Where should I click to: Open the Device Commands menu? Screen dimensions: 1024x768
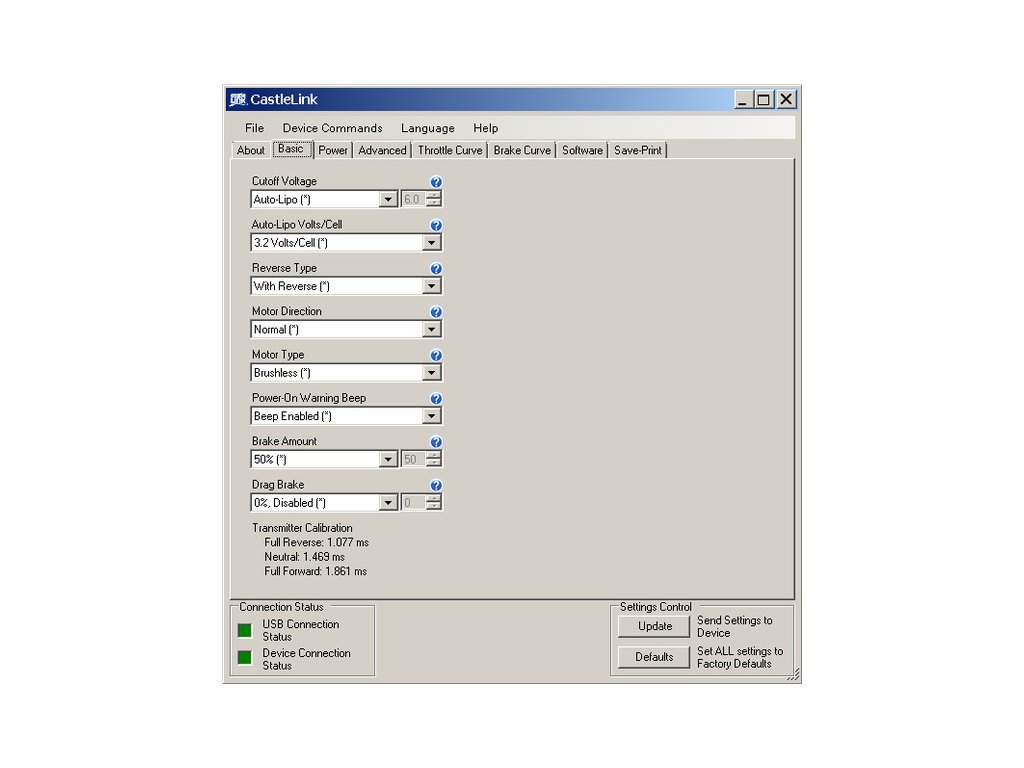[x=332, y=128]
